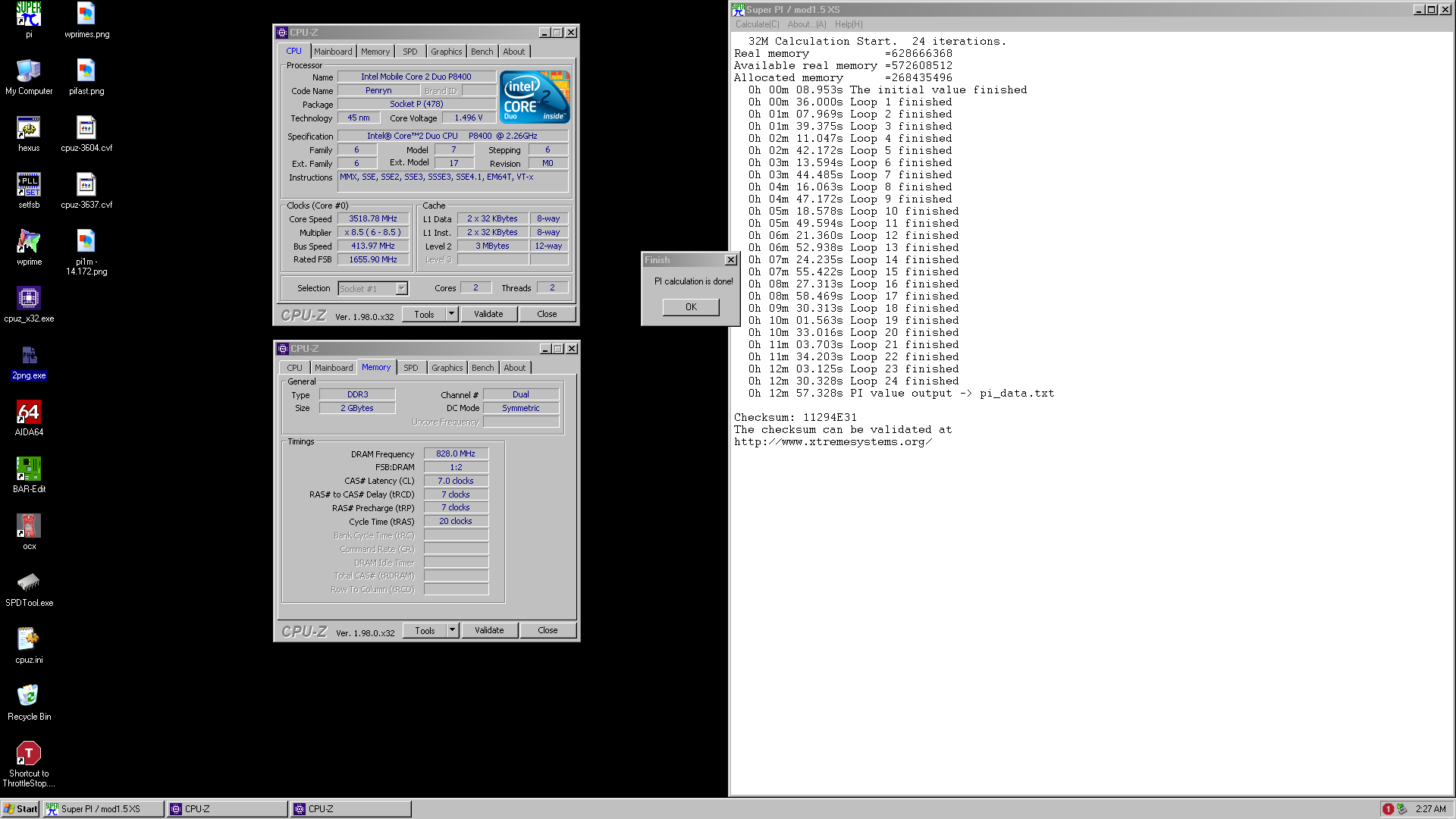The height and width of the screenshot is (819, 1456).
Task: Open SPD tab in lower CPU-Z window
Action: coord(411,368)
